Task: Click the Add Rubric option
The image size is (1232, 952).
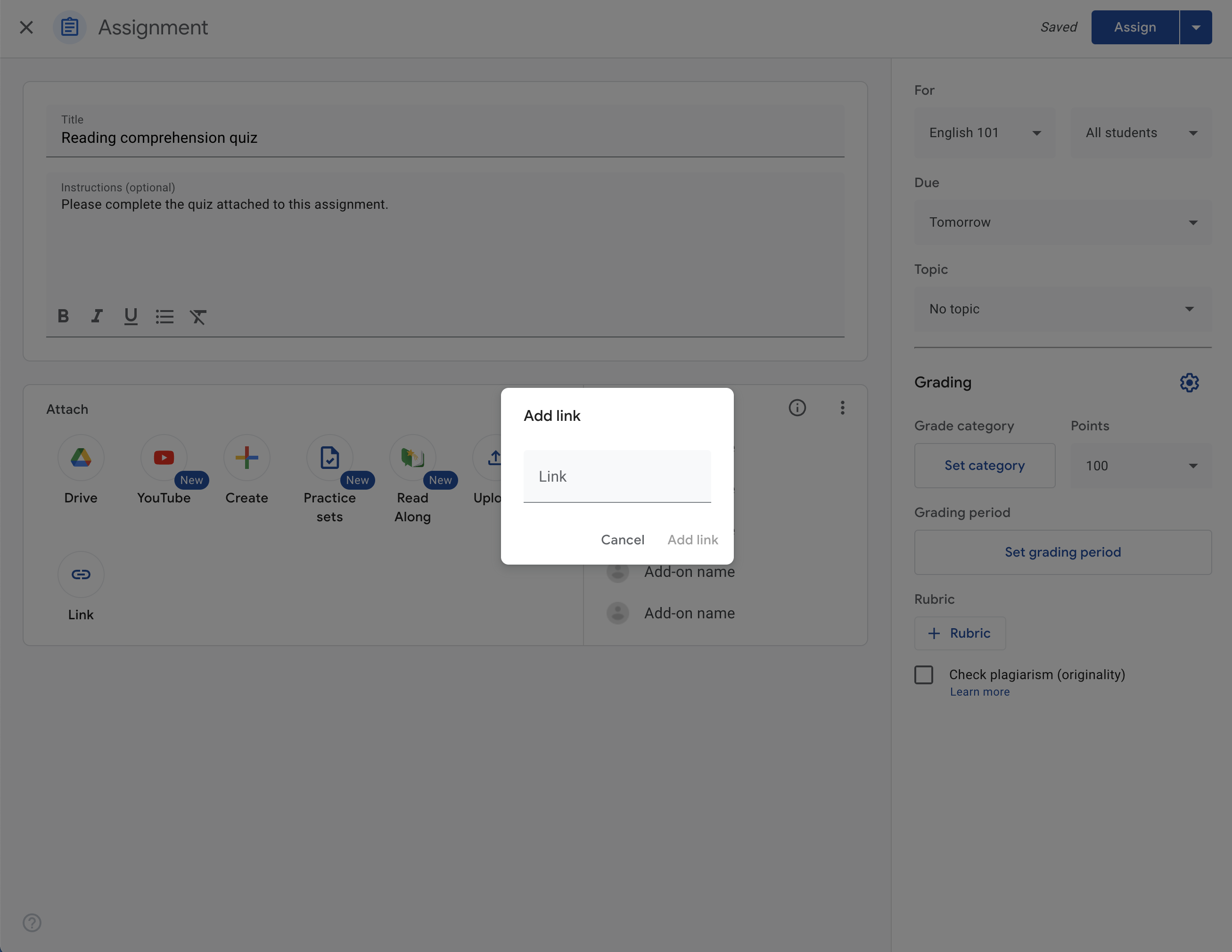Action: coord(959,633)
